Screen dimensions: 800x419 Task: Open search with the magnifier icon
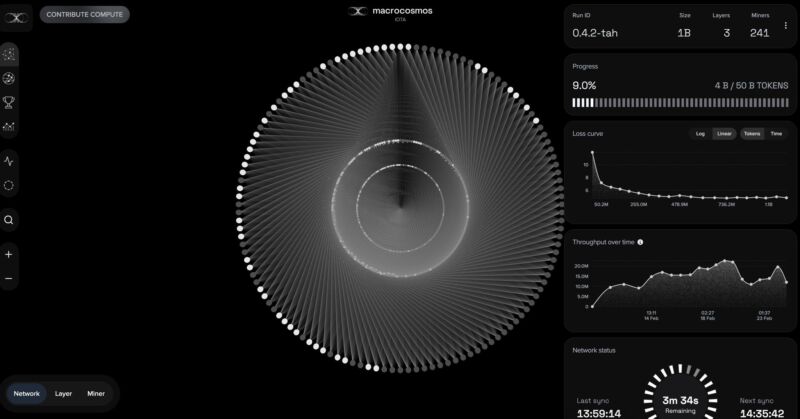(9, 220)
